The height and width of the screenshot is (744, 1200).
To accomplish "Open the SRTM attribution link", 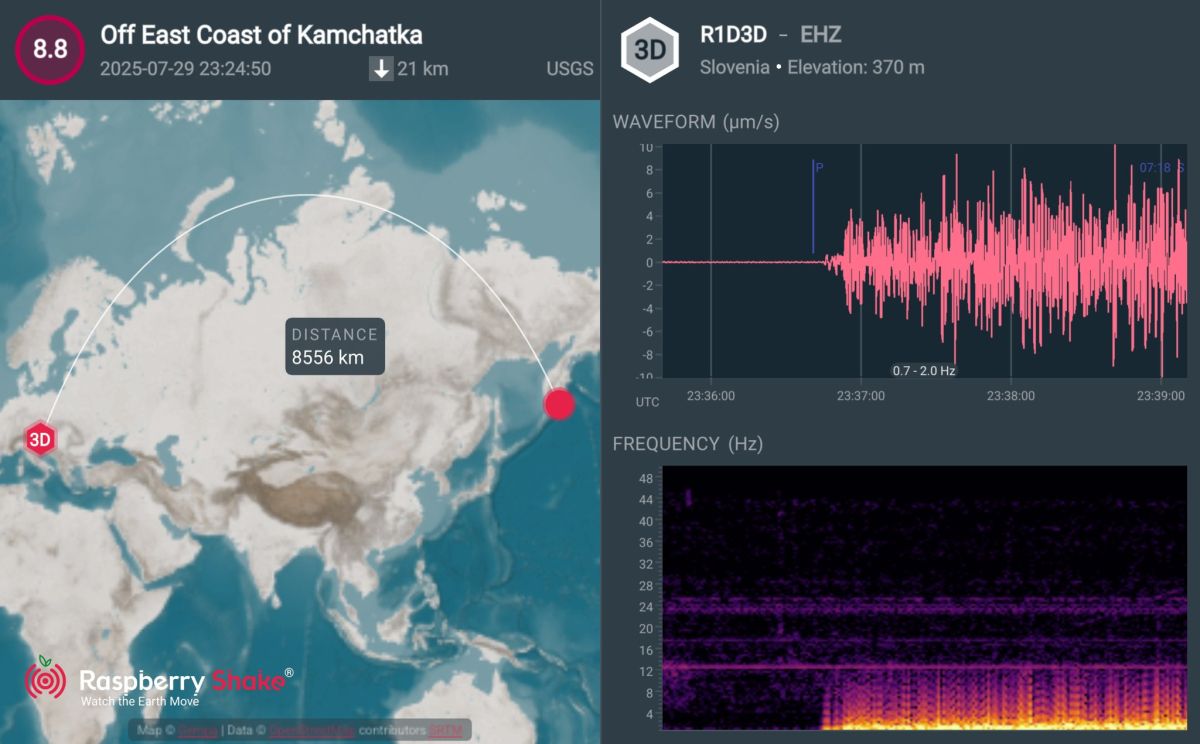I will click(447, 731).
